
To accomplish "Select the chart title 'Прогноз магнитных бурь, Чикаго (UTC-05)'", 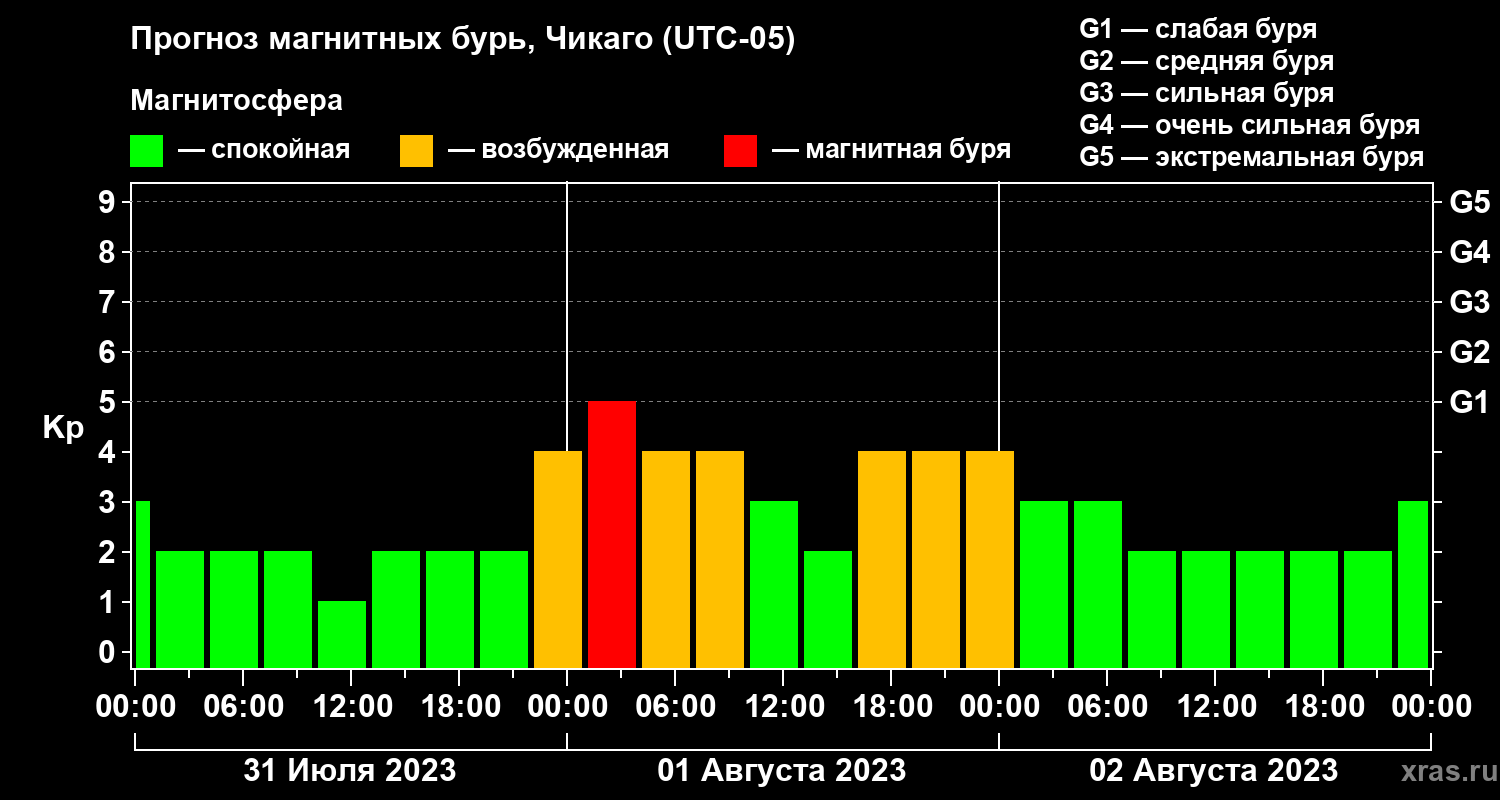I will pos(463,41).
